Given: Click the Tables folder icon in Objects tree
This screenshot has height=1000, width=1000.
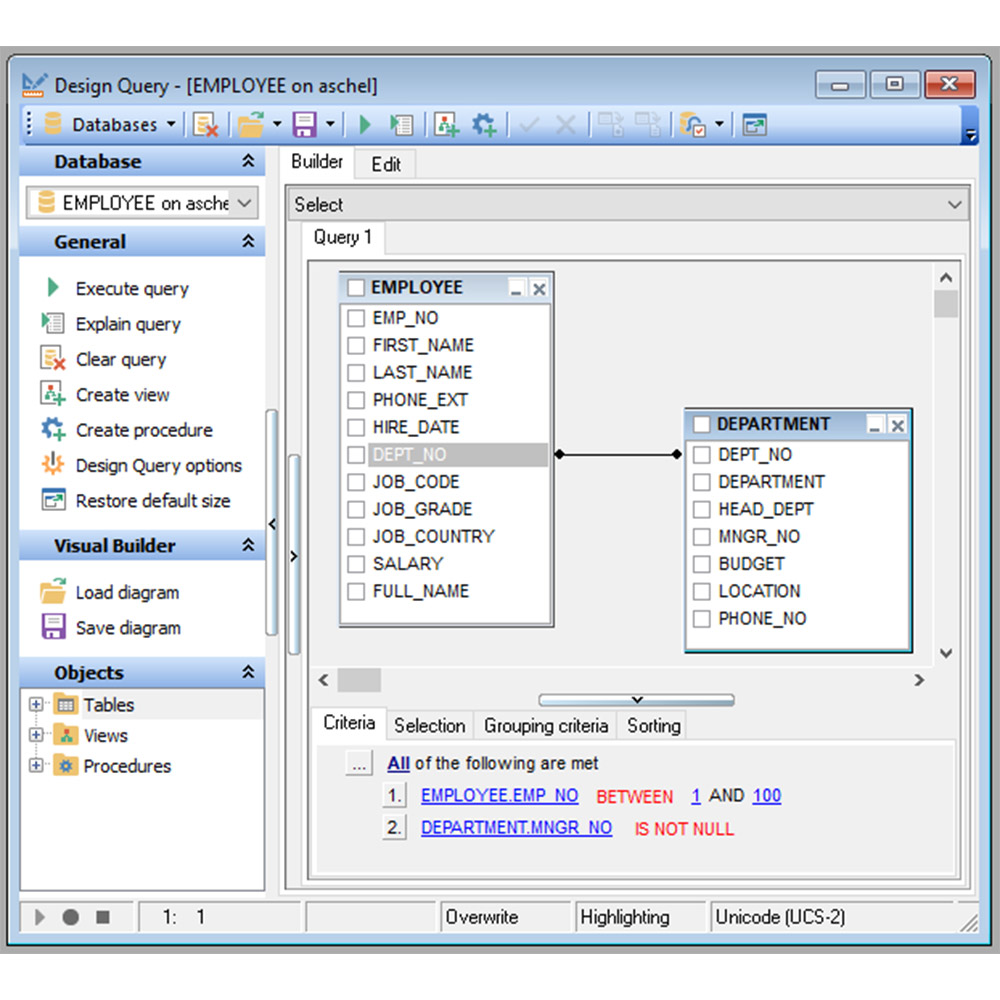Looking at the screenshot, I should pyautogui.click(x=64, y=704).
